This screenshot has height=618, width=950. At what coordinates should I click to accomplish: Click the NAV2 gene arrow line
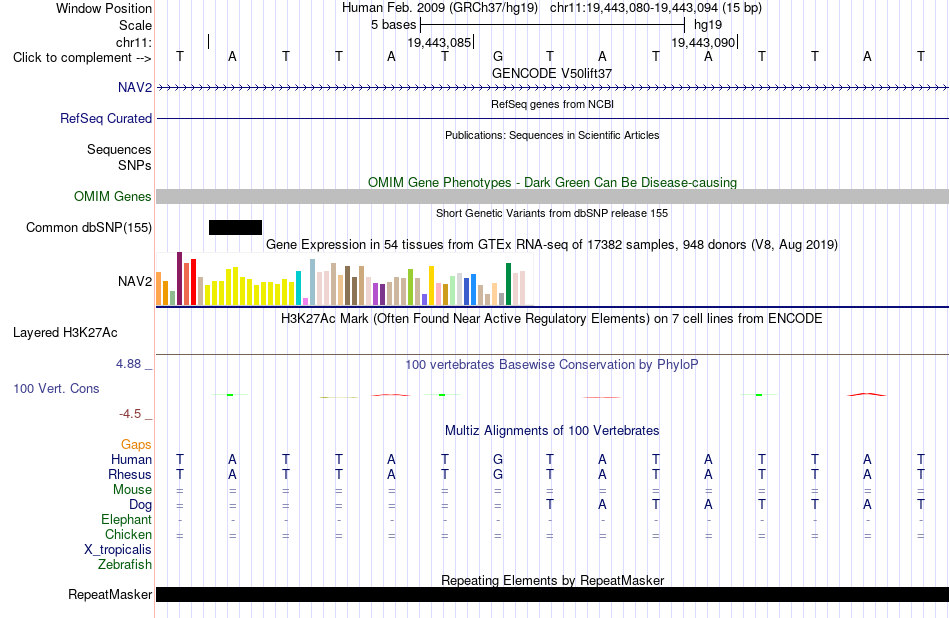coord(553,88)
